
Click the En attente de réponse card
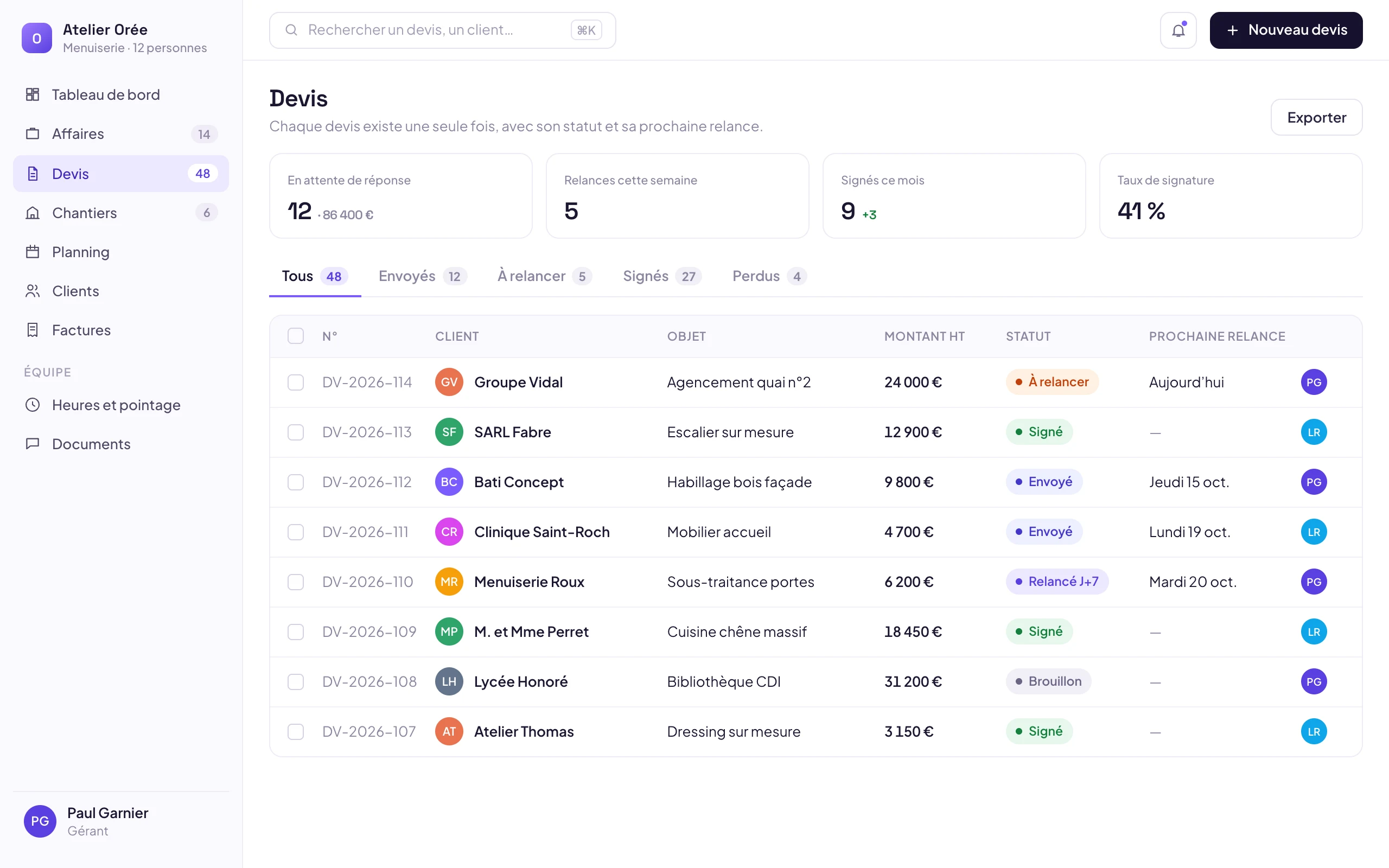point(400,196)
